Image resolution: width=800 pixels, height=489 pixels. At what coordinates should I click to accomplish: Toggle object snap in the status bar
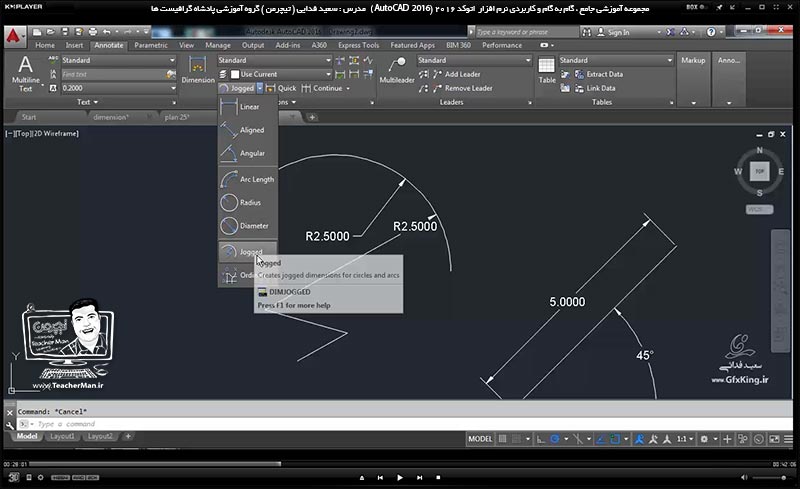coord(615,439)
